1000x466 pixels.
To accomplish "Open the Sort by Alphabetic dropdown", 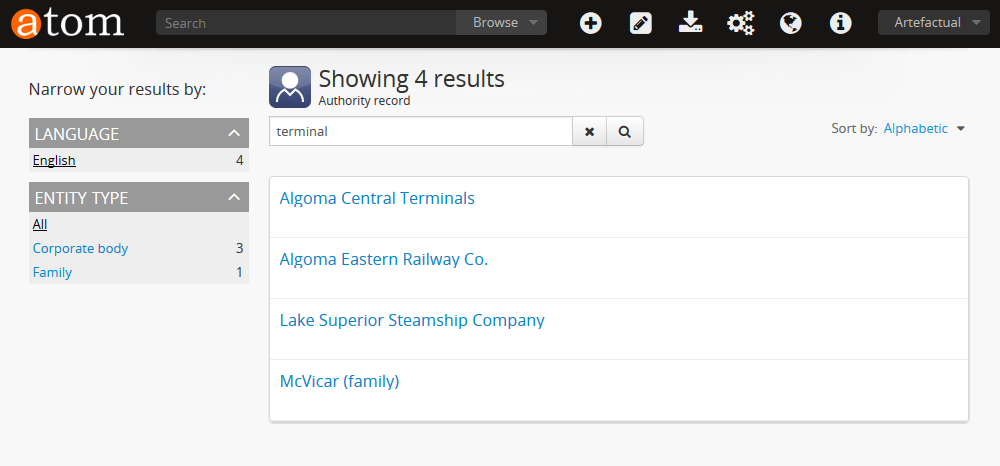I will click(924, 129).
